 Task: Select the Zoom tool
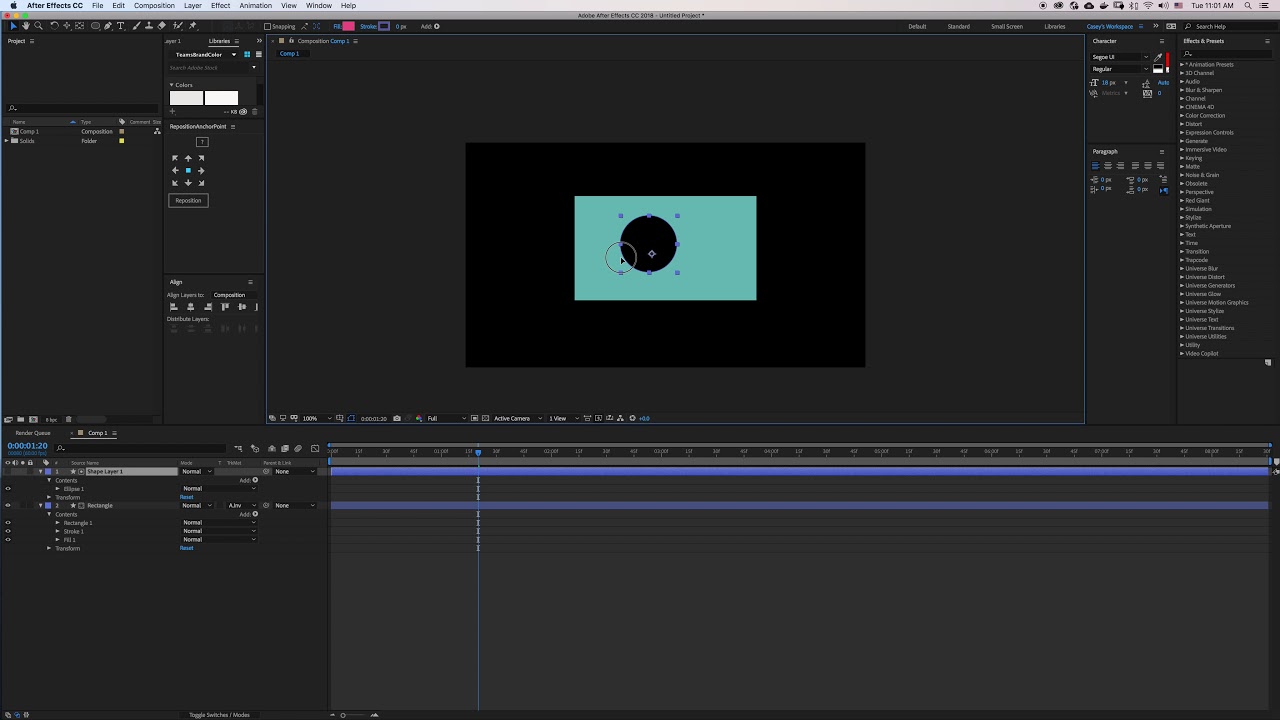point(39,26)
